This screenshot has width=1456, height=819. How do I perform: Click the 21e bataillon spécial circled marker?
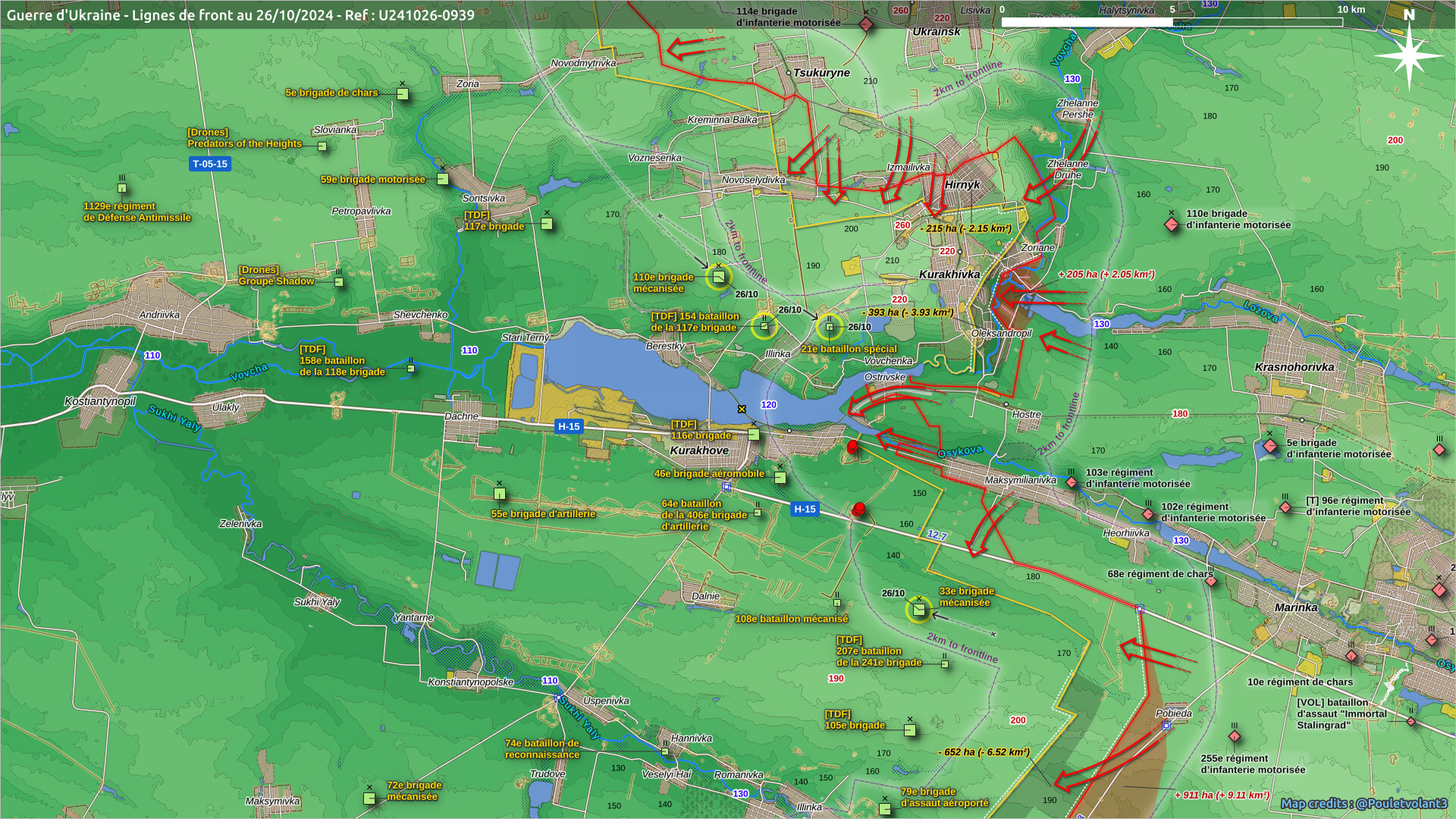click(x=829, y=327)
